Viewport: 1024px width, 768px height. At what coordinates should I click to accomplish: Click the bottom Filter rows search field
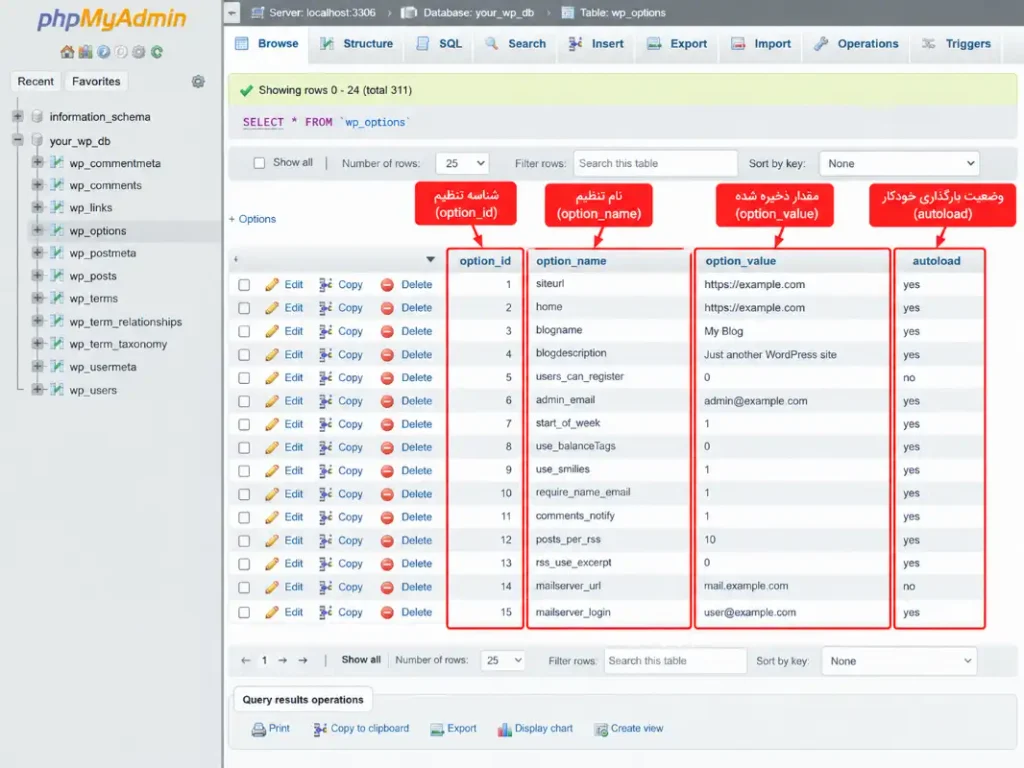click(x=675, y=661)
